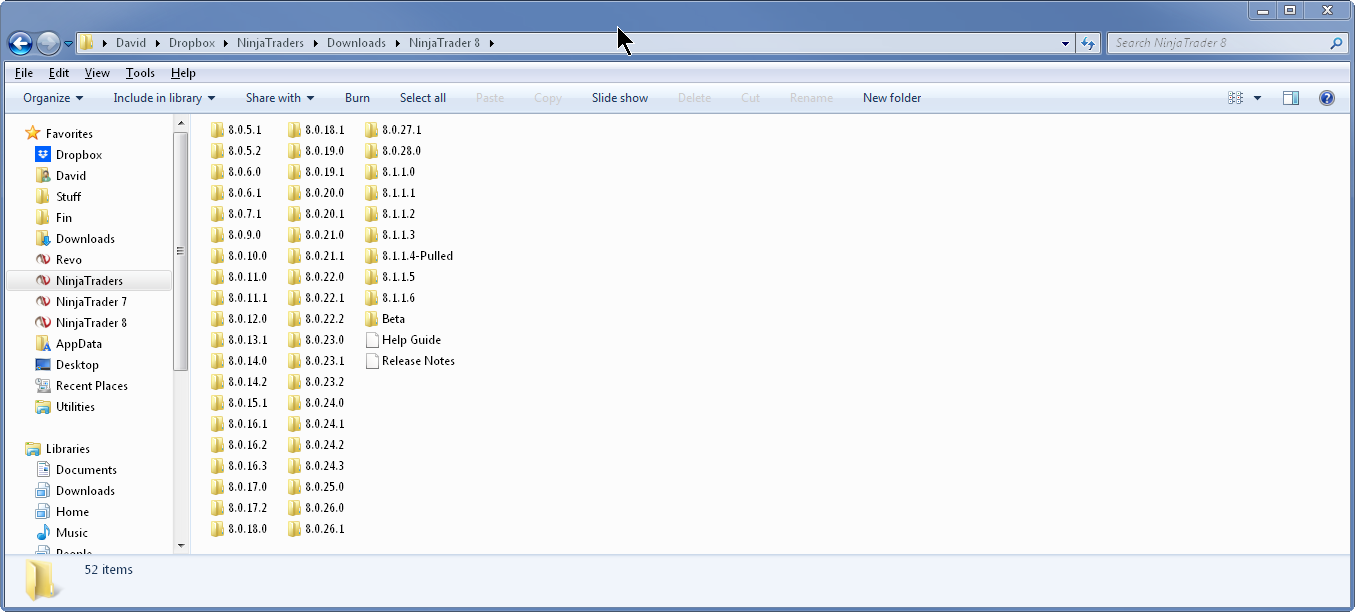The width and height of the screenshot is (1355, 612).
Task: Open the Edit menu
Action: point(59,73)
